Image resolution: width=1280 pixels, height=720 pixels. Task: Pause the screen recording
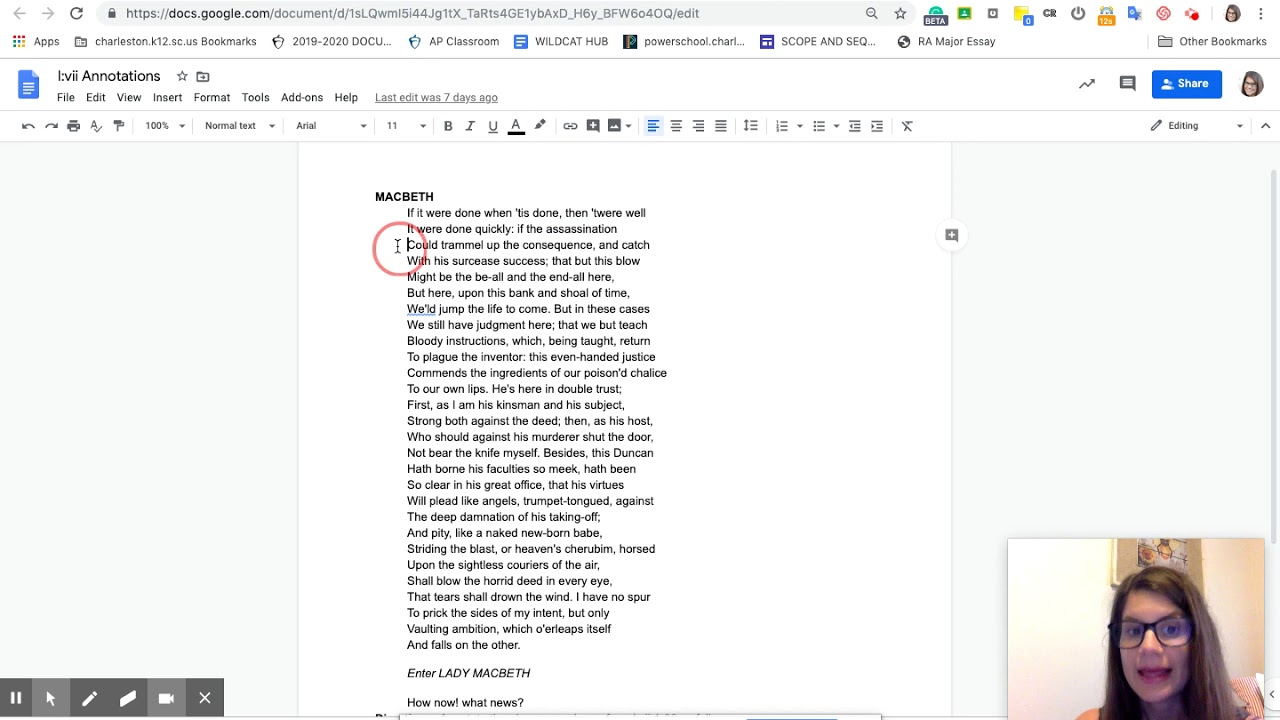coord(16,698)
